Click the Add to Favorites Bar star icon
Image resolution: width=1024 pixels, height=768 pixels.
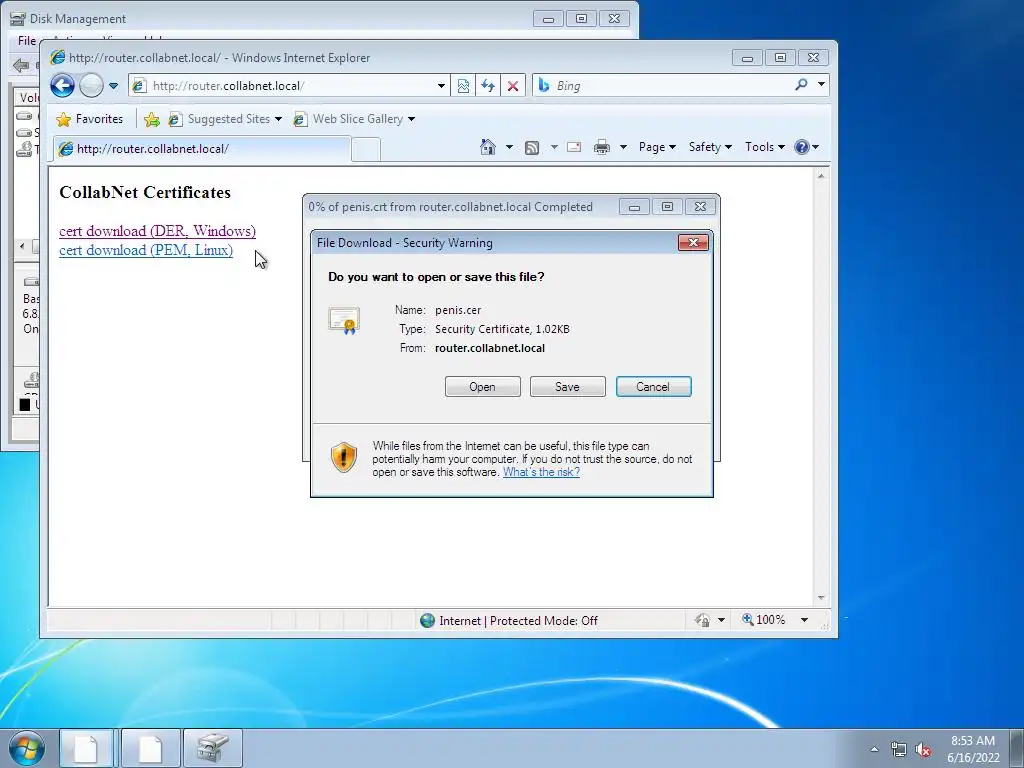click(152, 119)
